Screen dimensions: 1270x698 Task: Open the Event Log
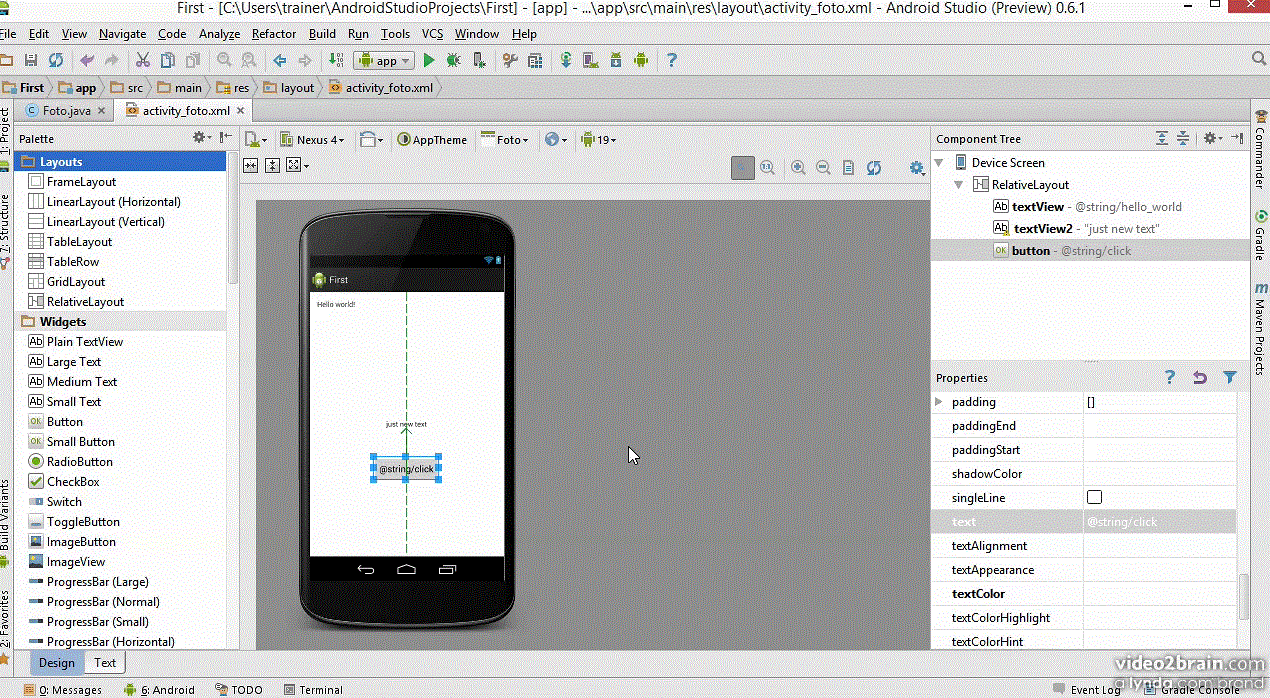1088,689
